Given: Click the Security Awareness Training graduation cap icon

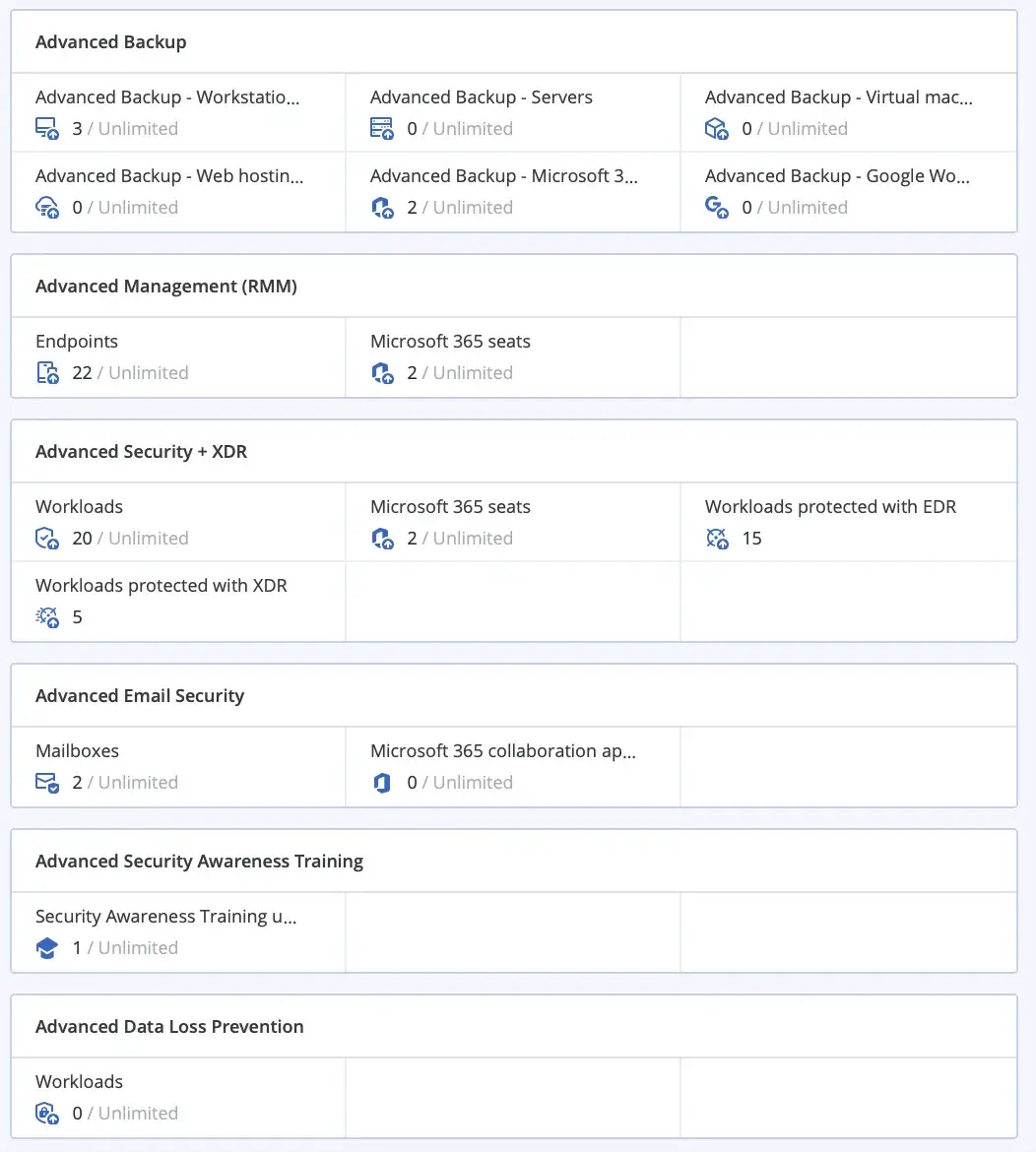Looking at the screenshot, I should [47, 947].
